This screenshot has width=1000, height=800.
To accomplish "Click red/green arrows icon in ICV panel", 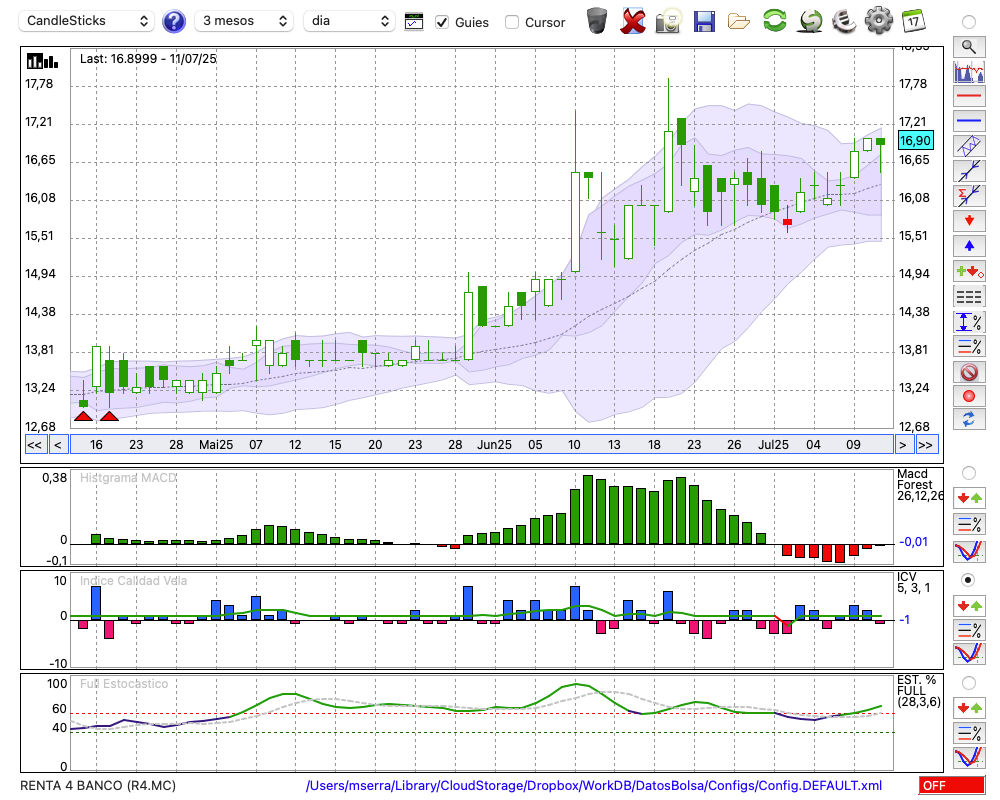I will [969, 605].
